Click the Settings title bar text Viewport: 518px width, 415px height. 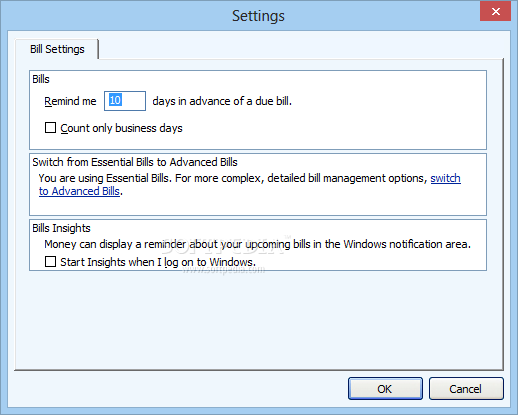click(258, 16)
